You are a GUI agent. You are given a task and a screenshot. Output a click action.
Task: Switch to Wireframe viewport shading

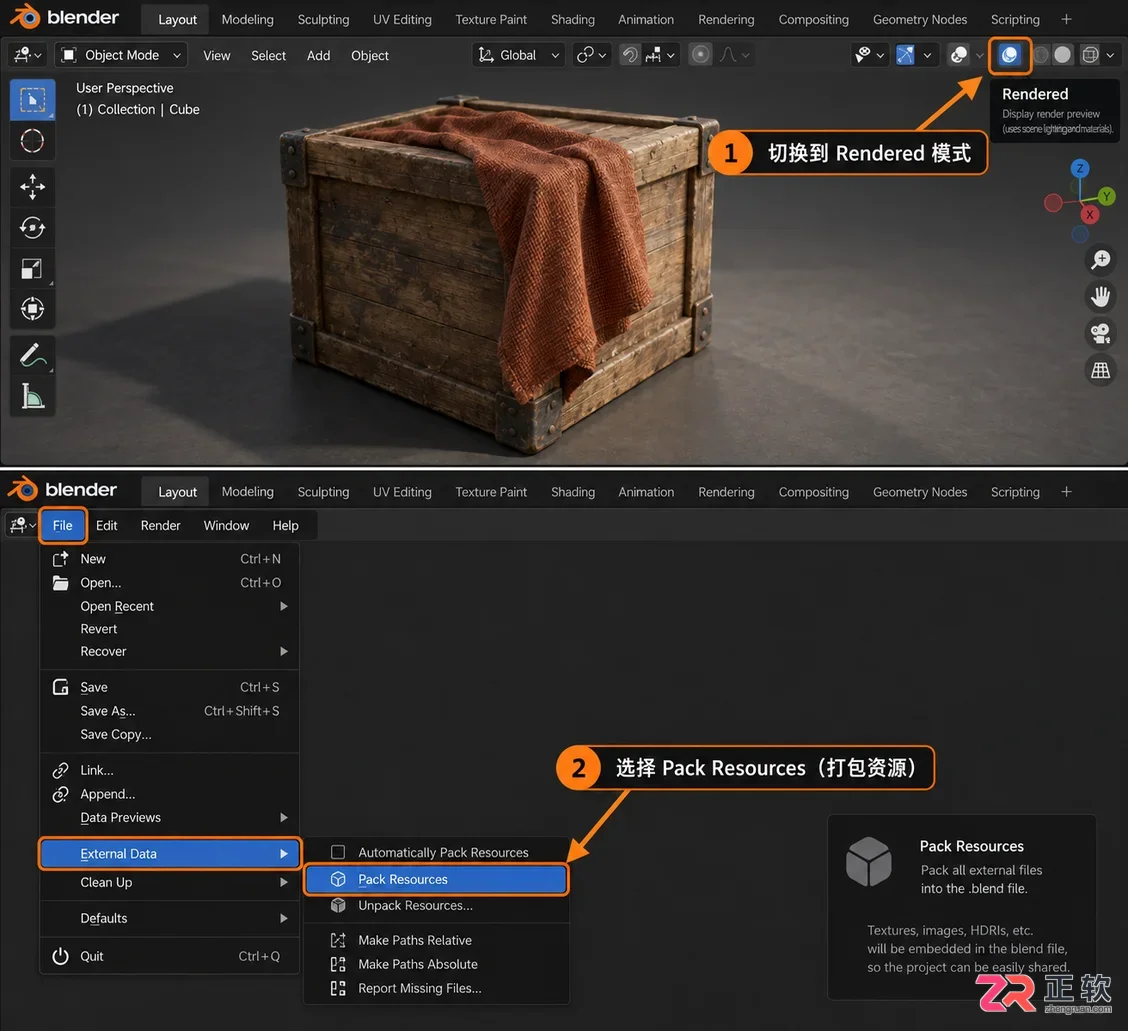click(x=1090, y=55)
